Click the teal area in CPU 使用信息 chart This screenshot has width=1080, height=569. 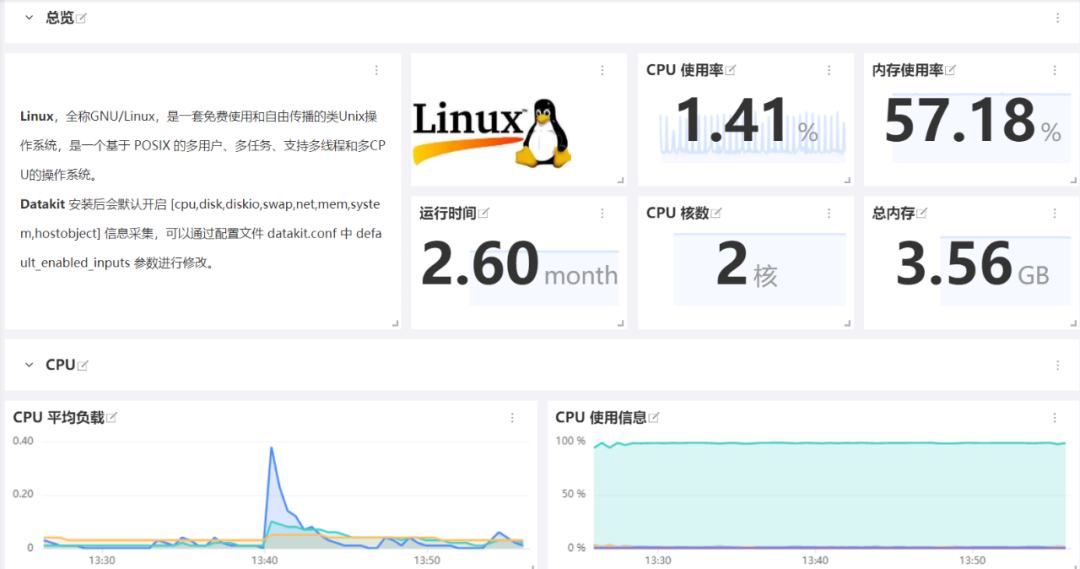[829, 495]
